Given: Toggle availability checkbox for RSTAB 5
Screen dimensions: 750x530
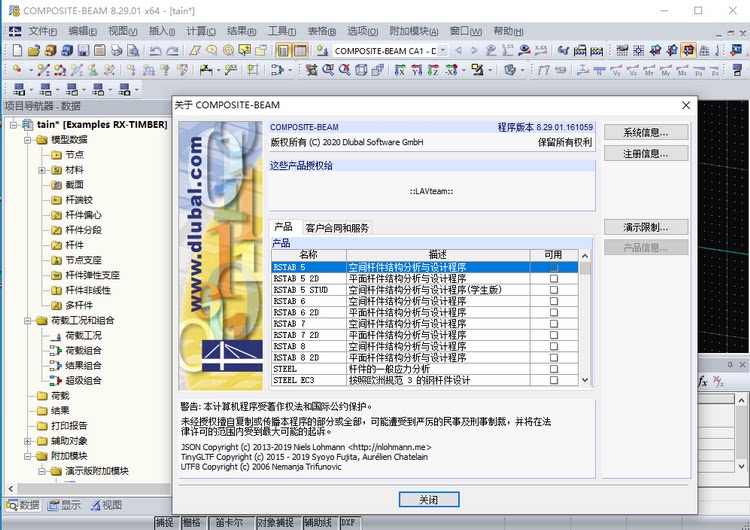Looking at the screenshot, I should 554,267.
